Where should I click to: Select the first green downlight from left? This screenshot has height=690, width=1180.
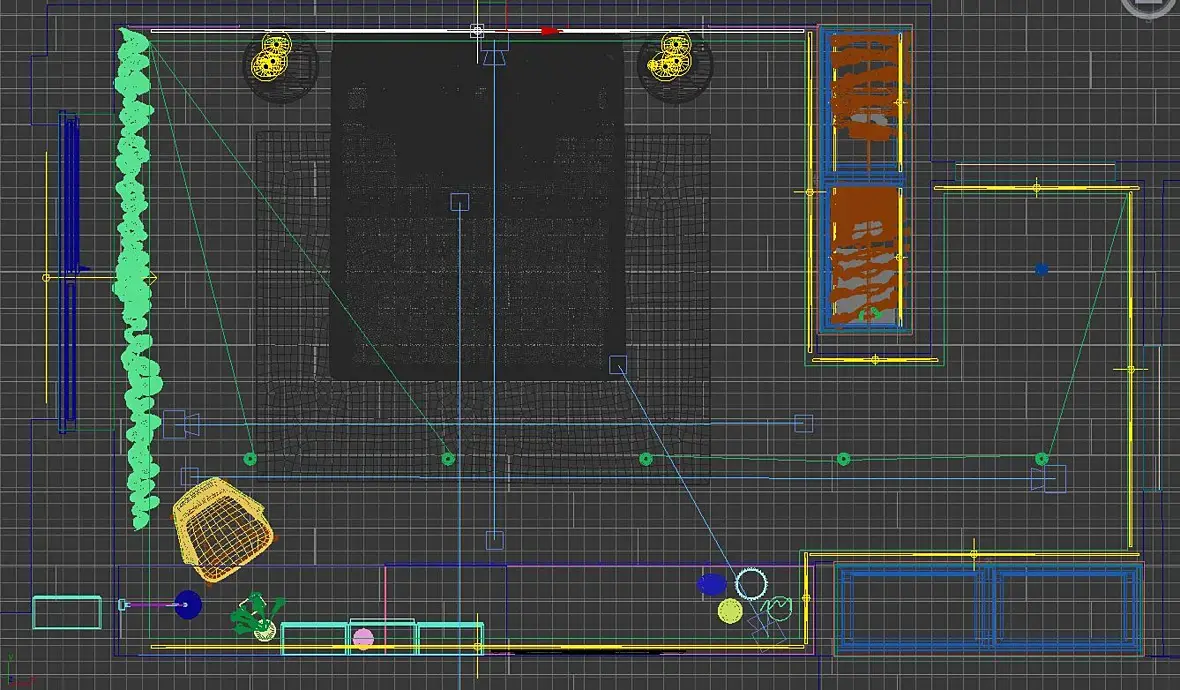(250, 458)
